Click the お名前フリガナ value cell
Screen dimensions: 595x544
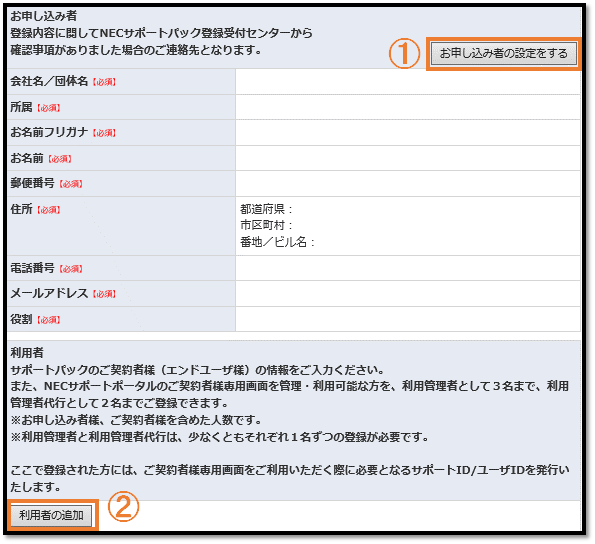pos(408,133)
